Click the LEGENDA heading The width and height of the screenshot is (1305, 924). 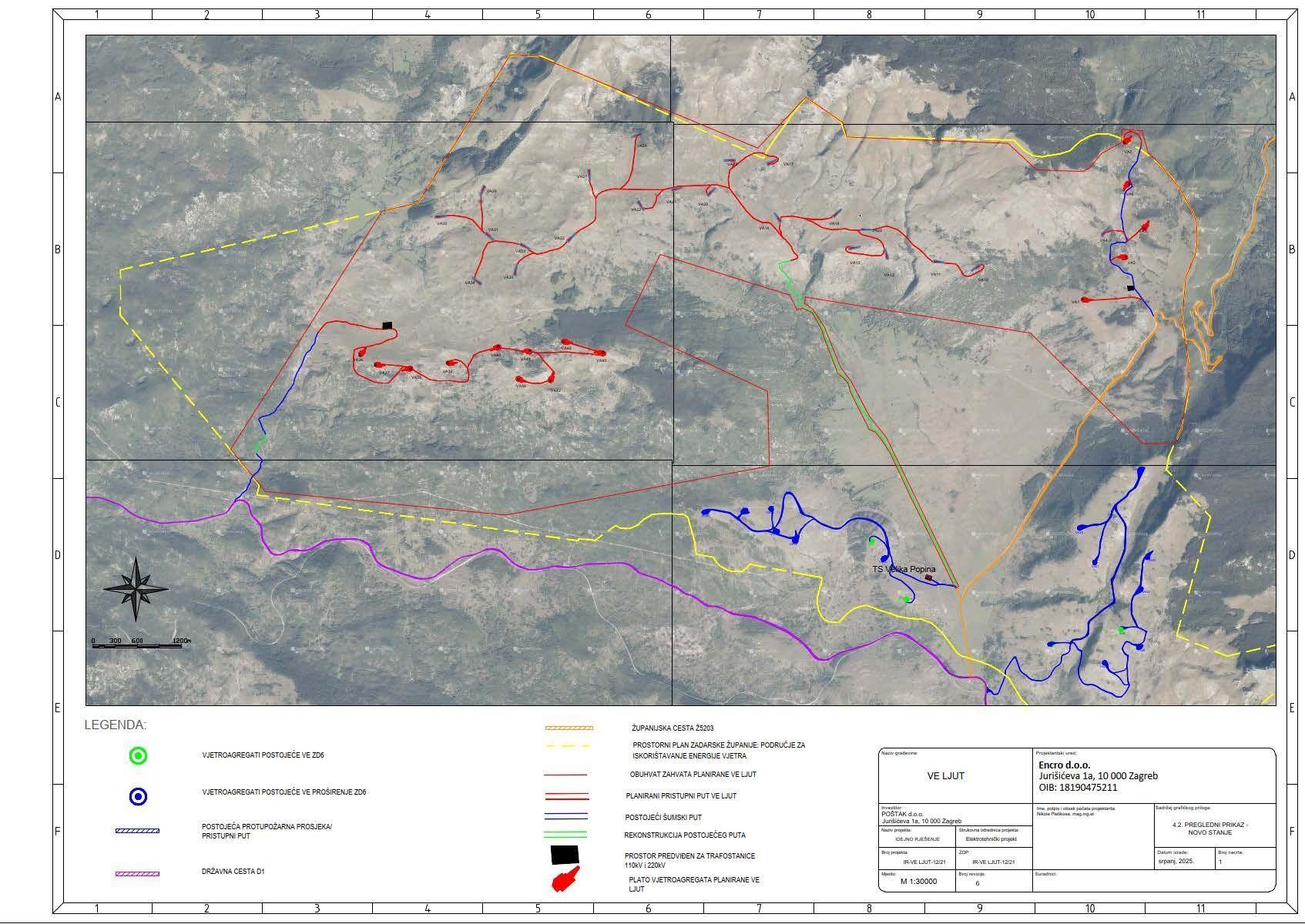tap(115, 725)
